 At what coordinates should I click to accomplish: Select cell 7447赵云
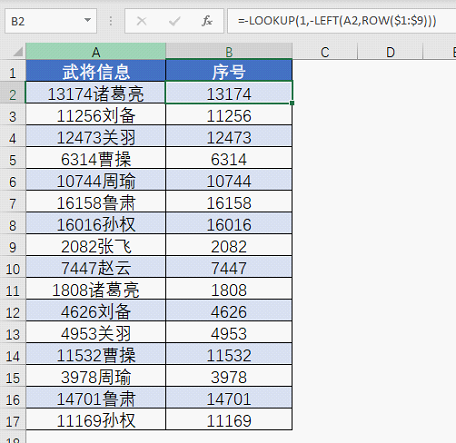tap(96, 267)
